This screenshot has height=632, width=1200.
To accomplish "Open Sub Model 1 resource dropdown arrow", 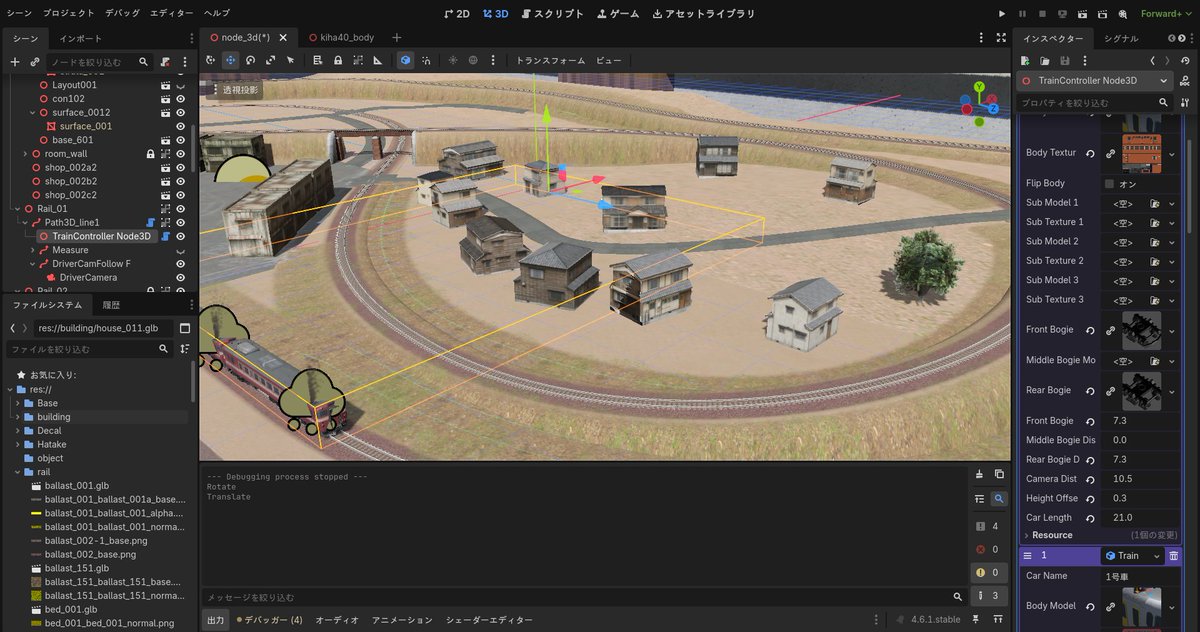I will (1172, 203).
